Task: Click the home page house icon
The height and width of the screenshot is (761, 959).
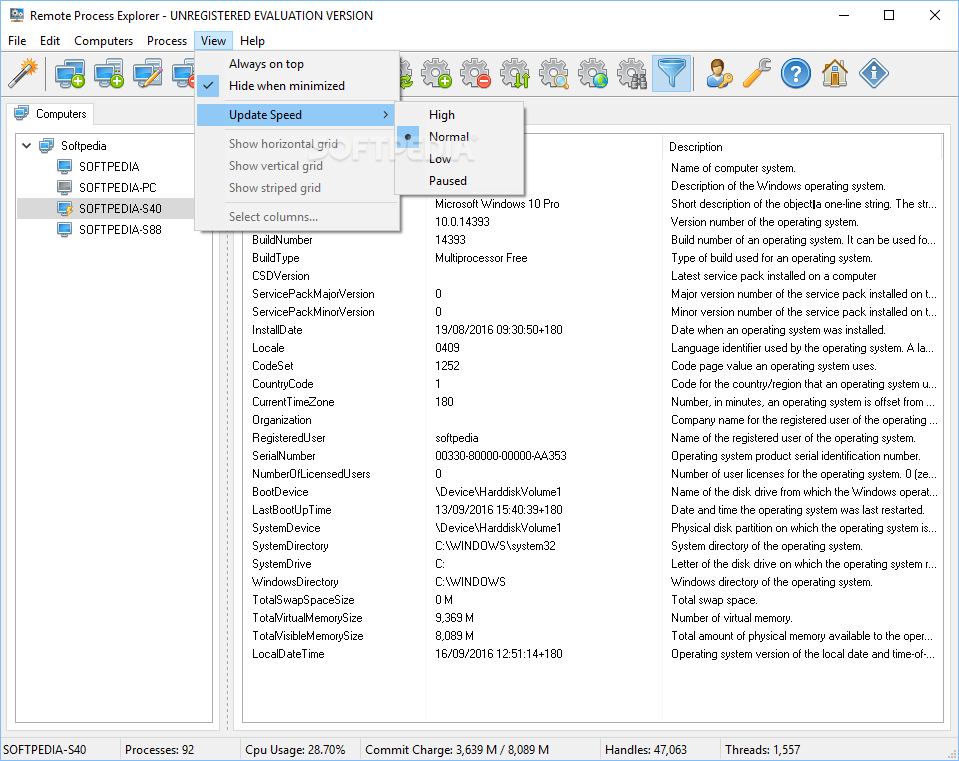Action: click(x=835, y=73)
